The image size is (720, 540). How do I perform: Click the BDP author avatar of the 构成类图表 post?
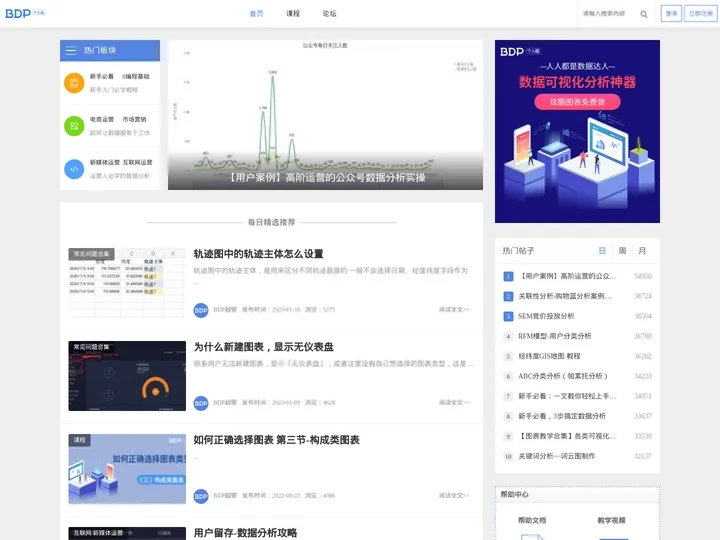pyautogui.click(x=201, y=496)
